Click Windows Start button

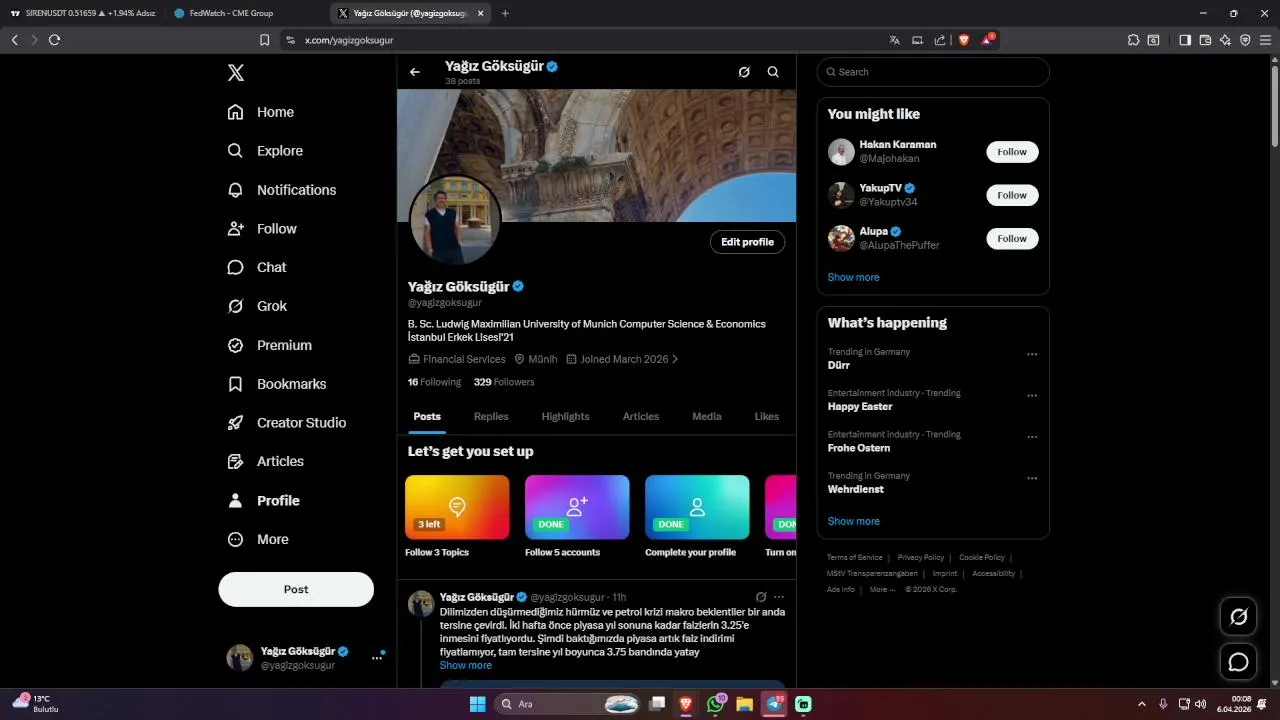pos(477,704)
